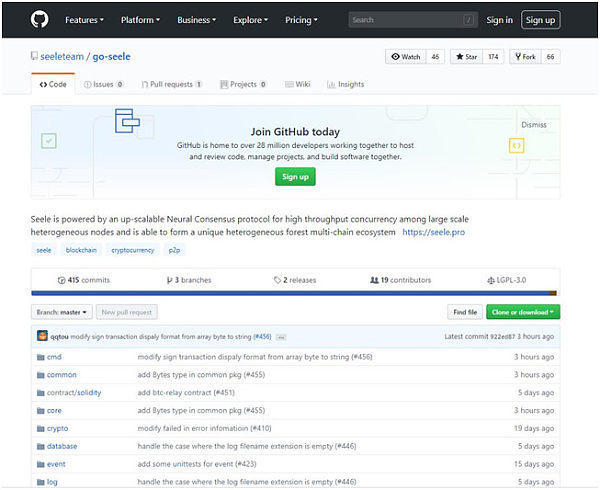
Task: Fork the go-seele repository
Action: (525, 57)
